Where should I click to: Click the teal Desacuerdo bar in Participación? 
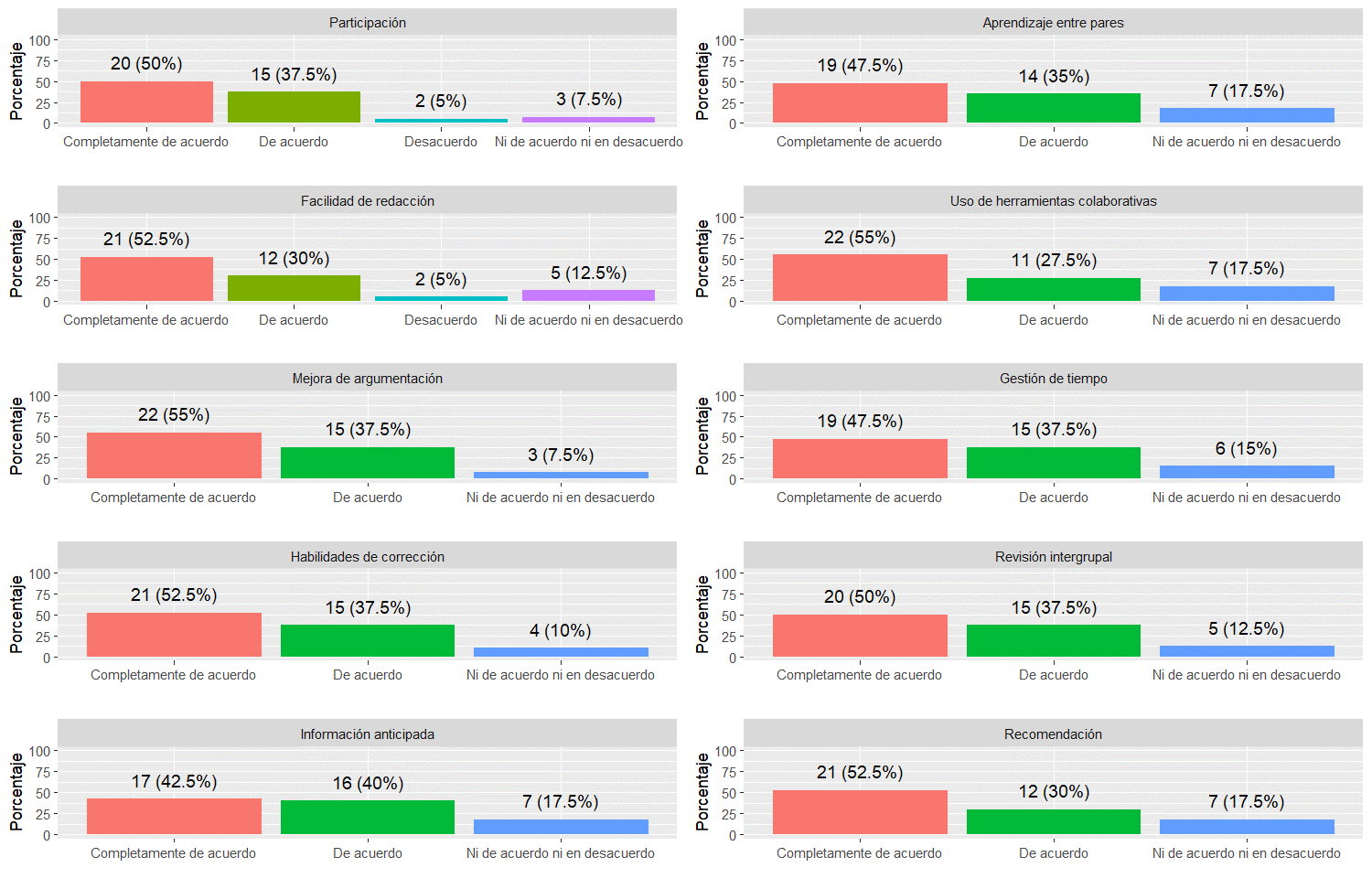pyautogui.click(x=441, y=121)
